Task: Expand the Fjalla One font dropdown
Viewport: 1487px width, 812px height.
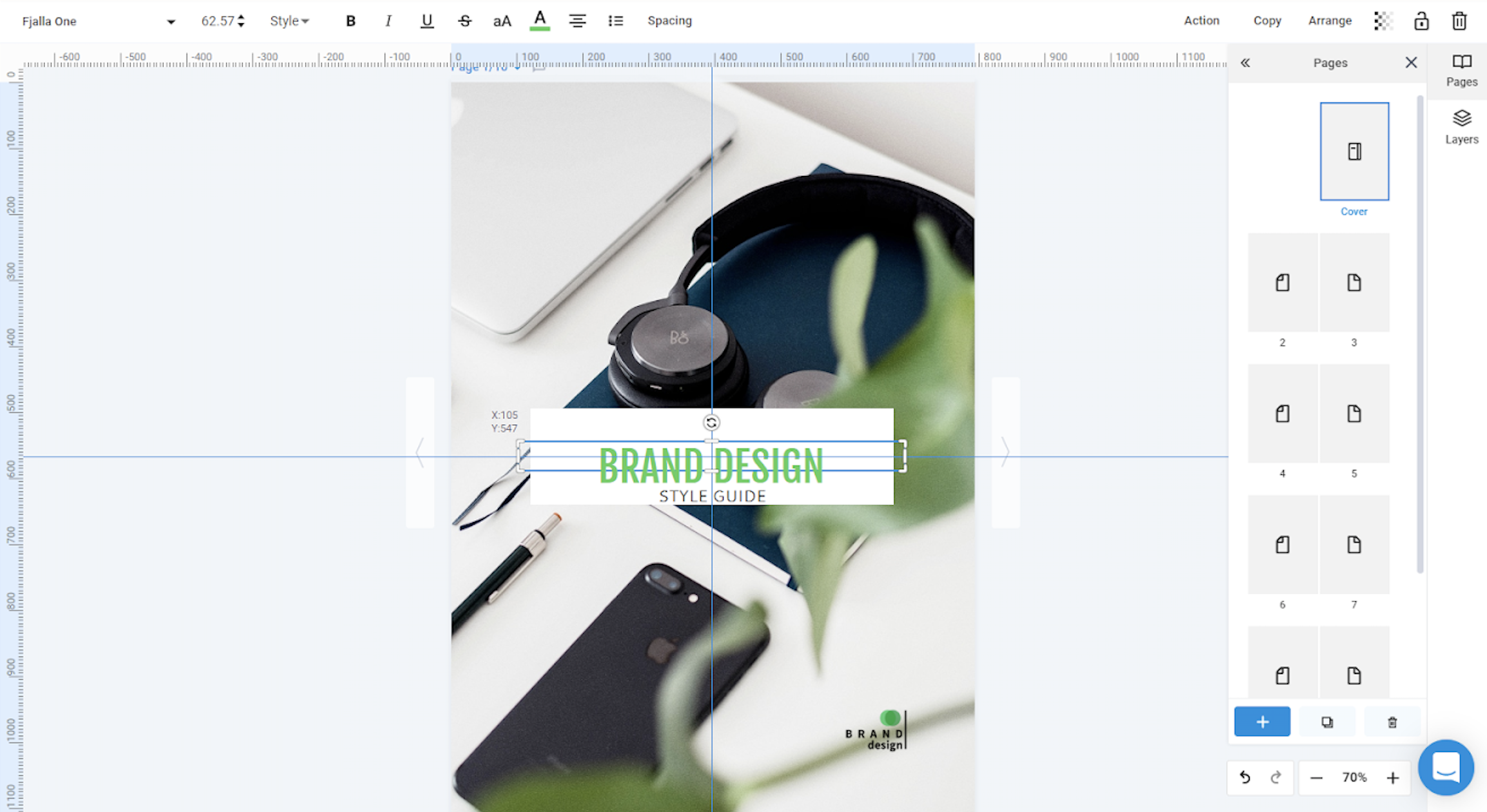Action: click(x=171, y=20)
